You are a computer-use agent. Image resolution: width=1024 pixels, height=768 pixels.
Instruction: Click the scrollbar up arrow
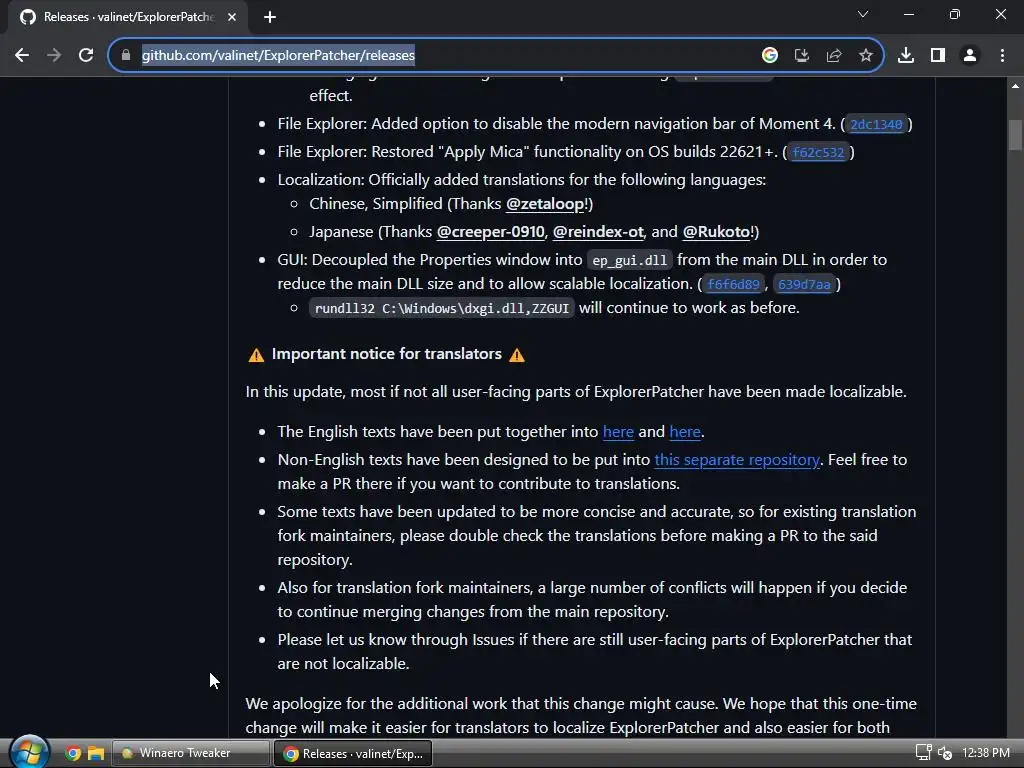pos(1015,86)
